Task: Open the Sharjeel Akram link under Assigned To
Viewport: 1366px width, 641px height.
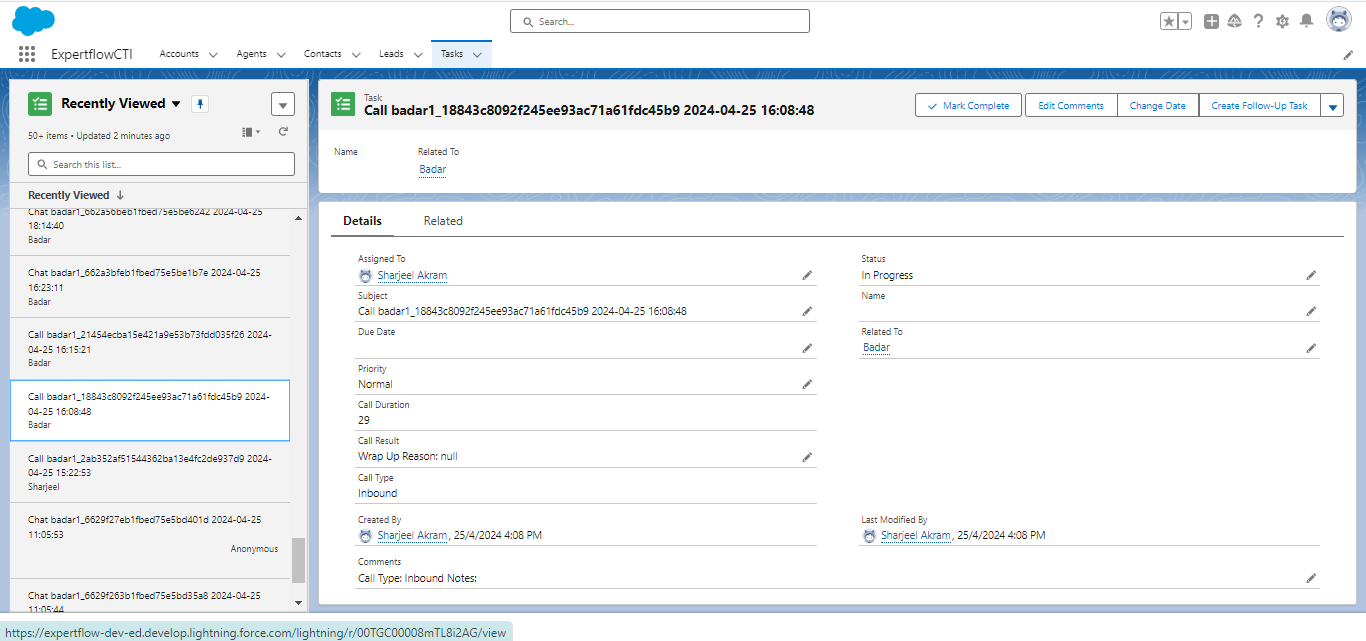Action: 411,275
